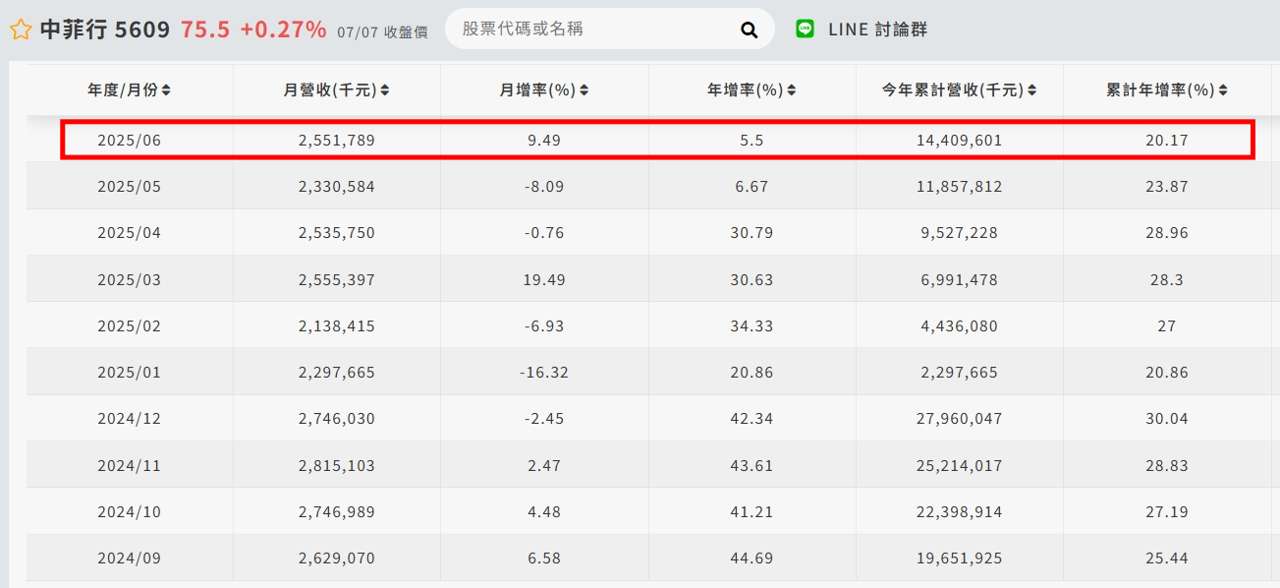This screenshot has height=588, width=1280.
Task: Click cumulative growth value 23.87
Action: point(1167,187)
